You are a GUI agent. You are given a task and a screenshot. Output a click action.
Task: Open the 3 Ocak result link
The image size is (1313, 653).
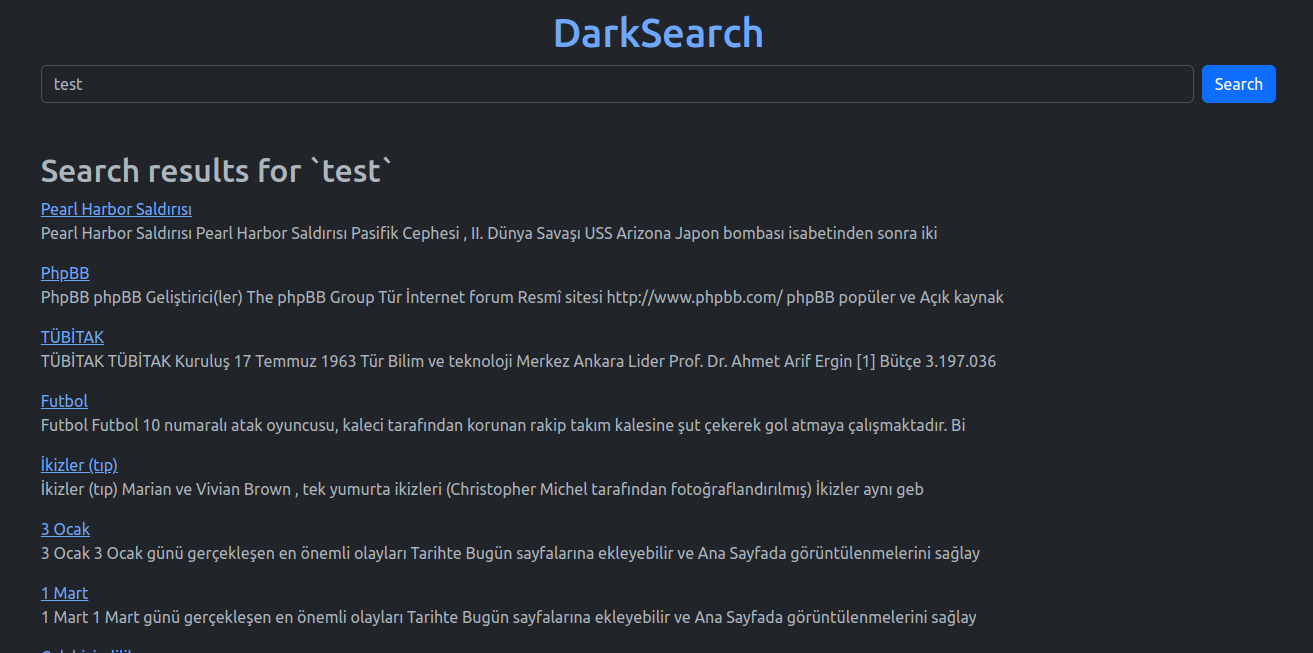(65, 529)
